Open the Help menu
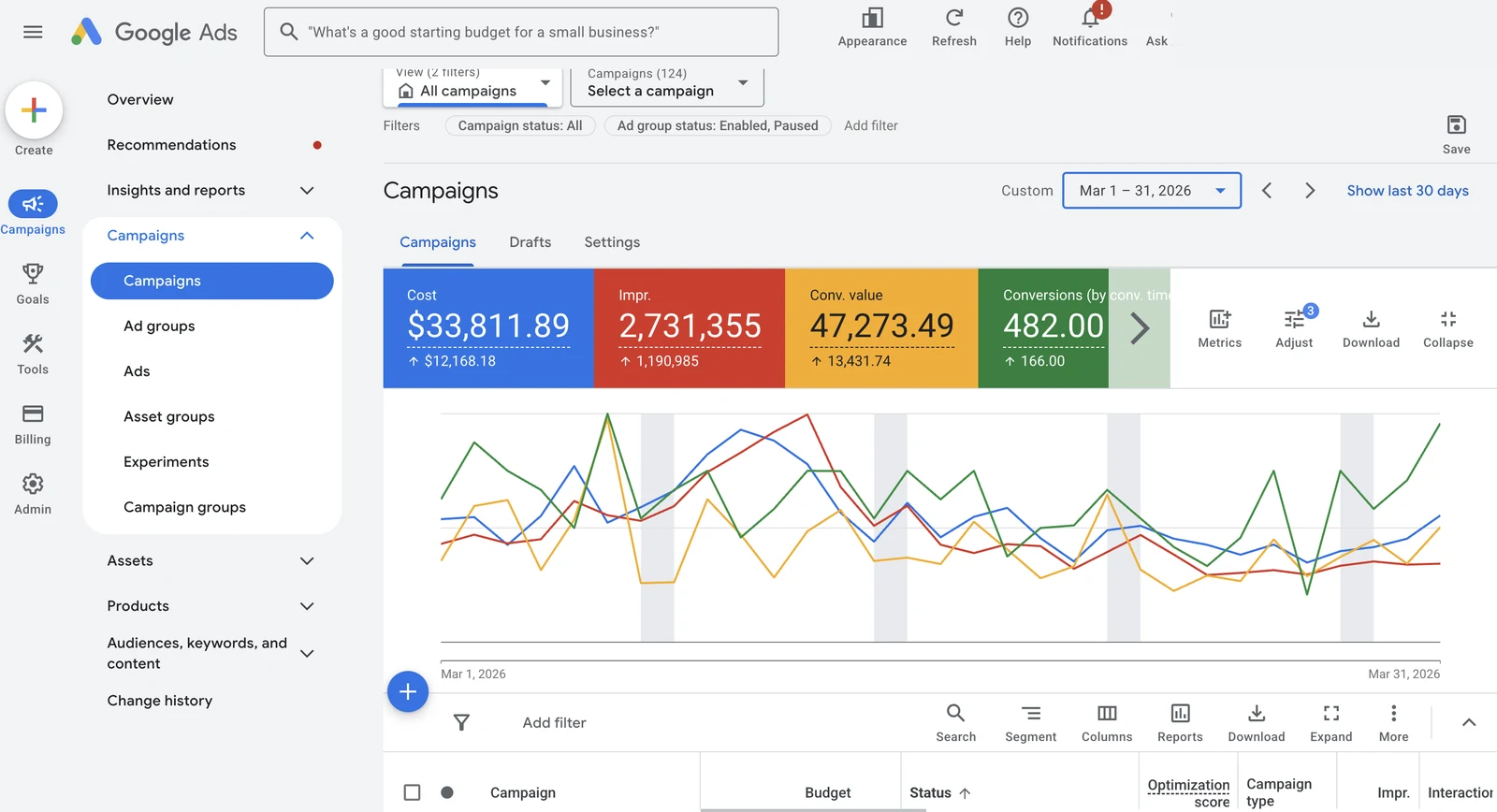This screenshot has height=812, width=1497. pyautogui.click(x=1018, y=28)
